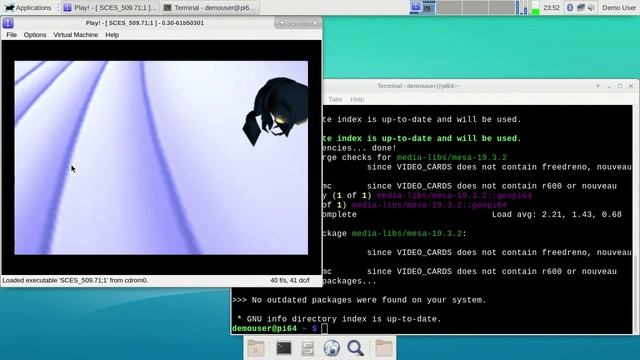640x360 pixels.
Task: Click the network traffic monitor bars
Action: coord(522,7)
